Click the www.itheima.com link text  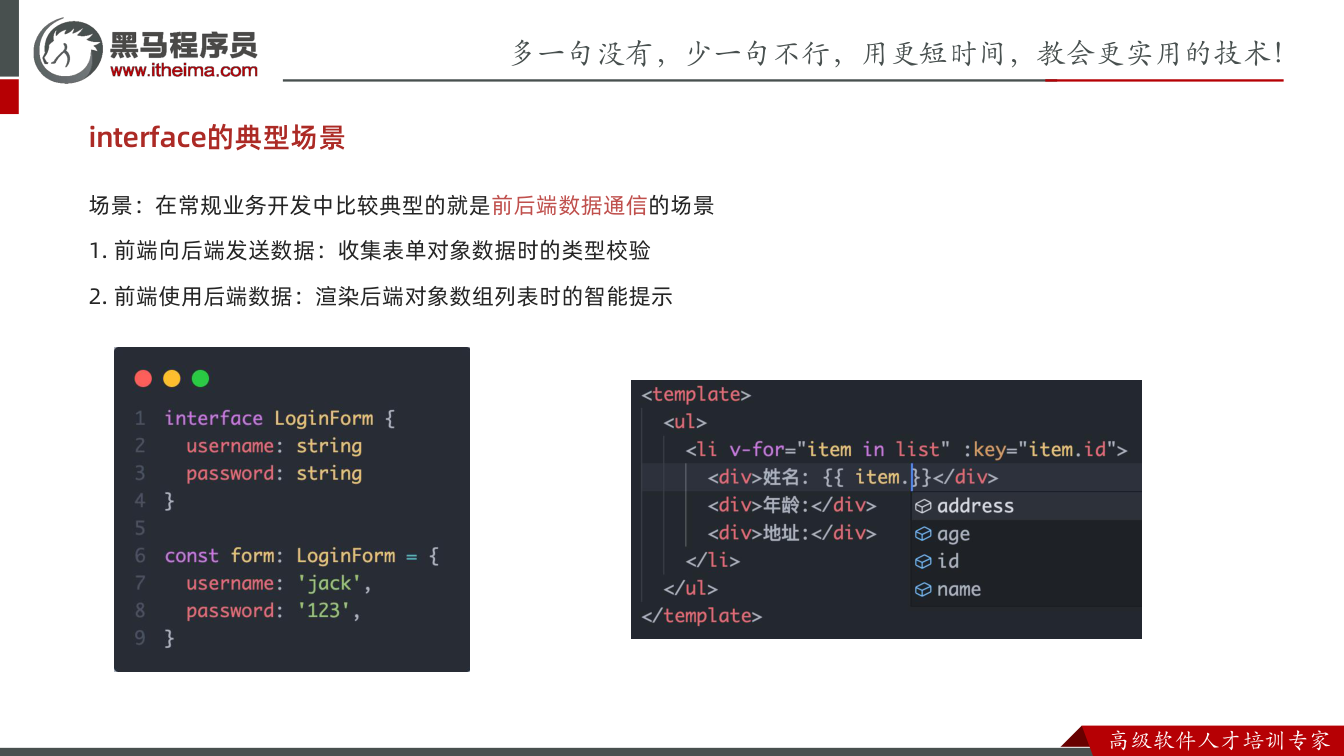(x=184, y=71)
